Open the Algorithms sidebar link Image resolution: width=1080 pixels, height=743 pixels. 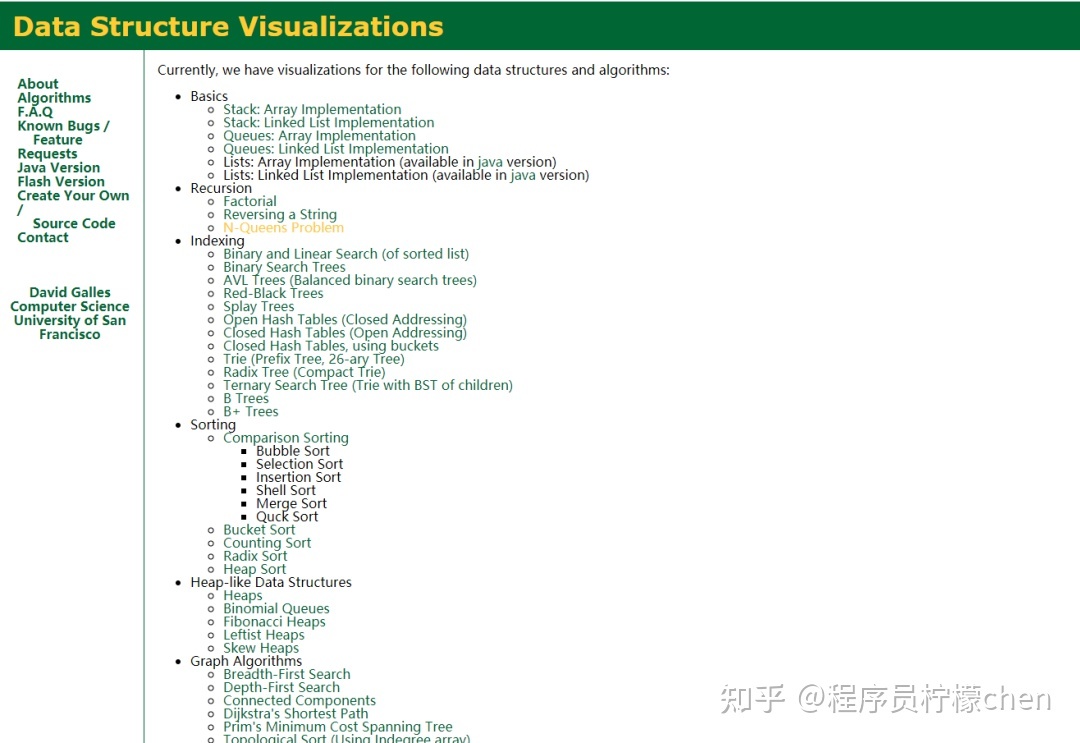[x=54, y=98]
